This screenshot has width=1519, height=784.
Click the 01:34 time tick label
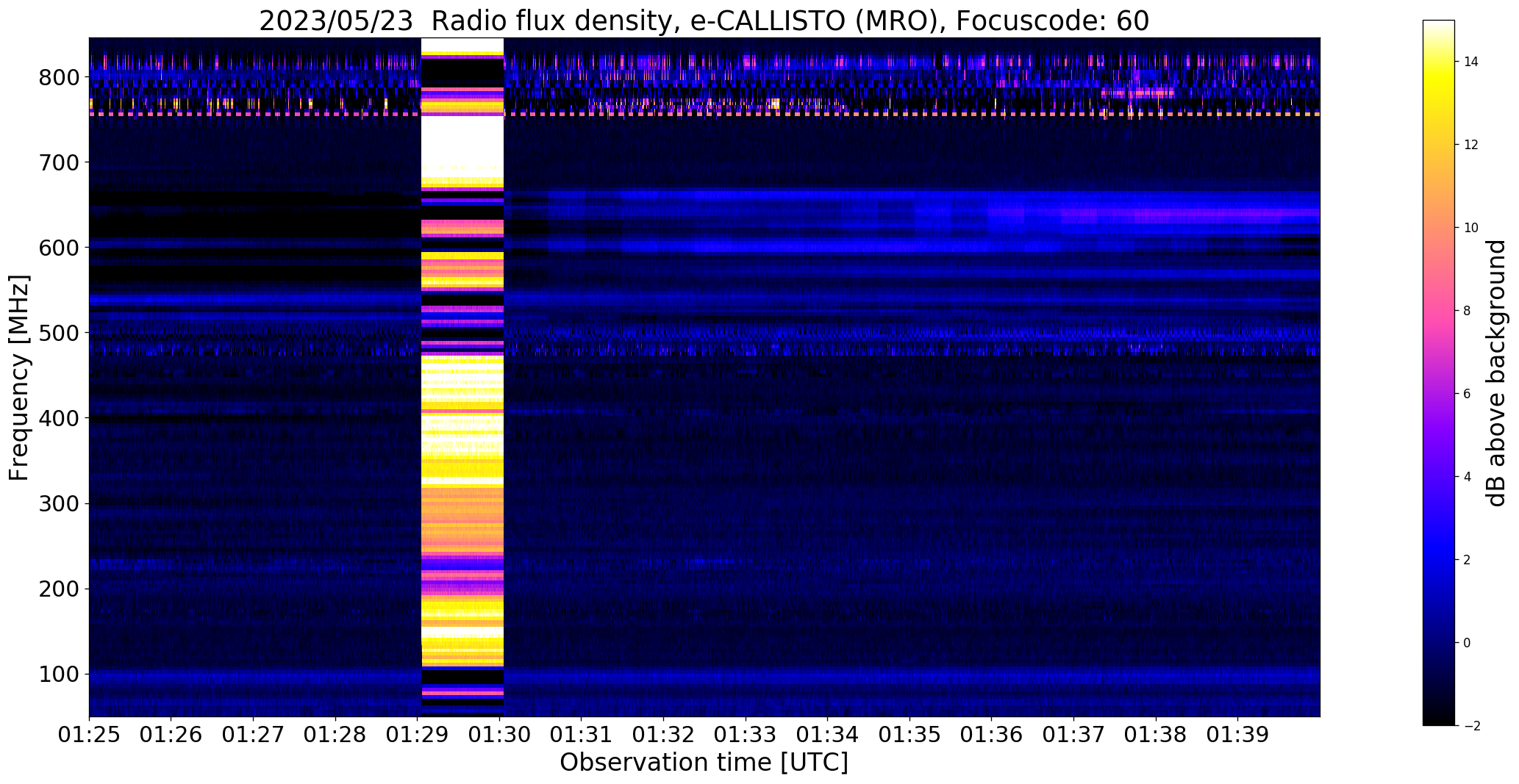coord(828,735)
